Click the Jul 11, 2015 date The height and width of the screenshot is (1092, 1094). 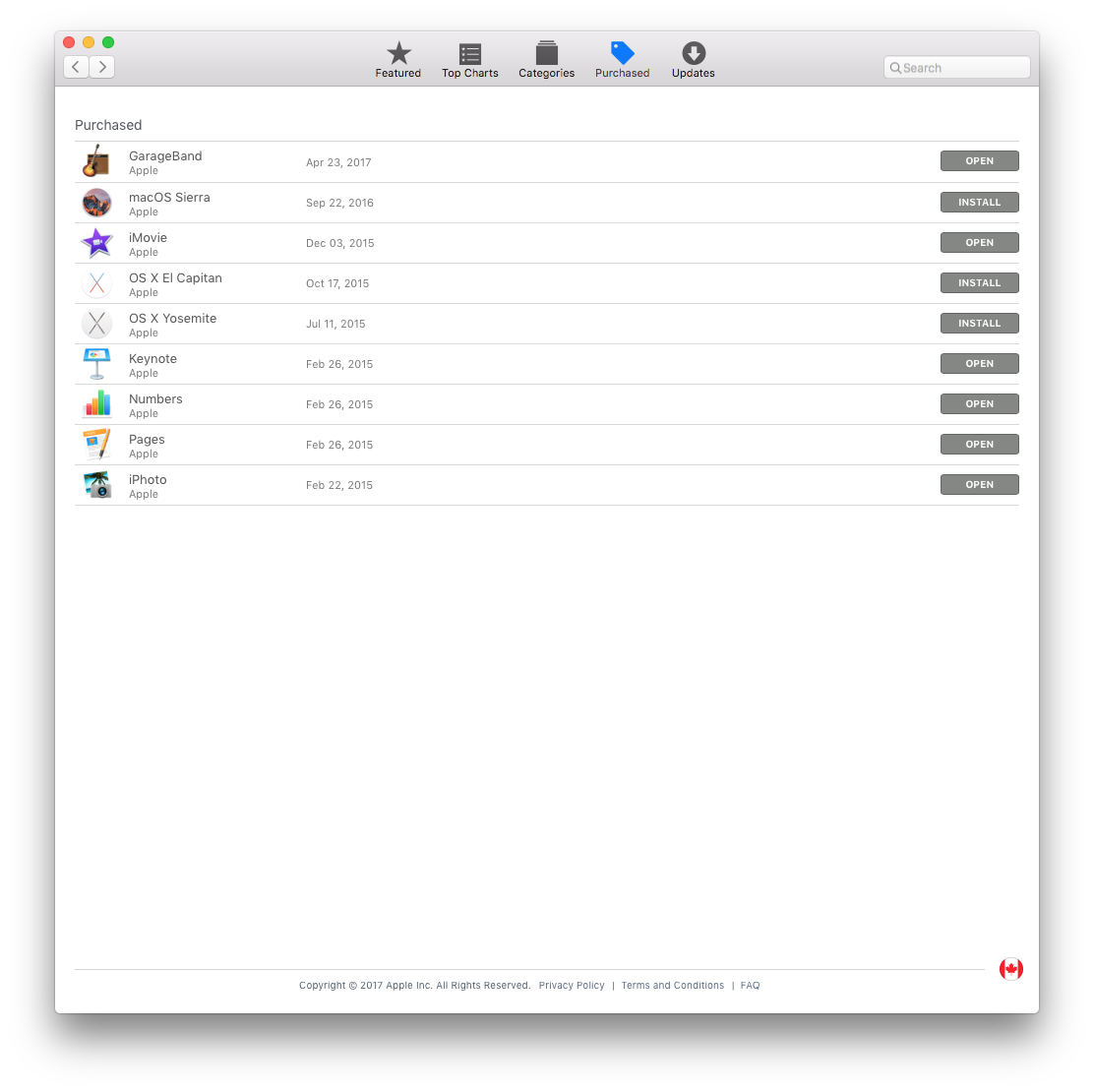(335, 325)
